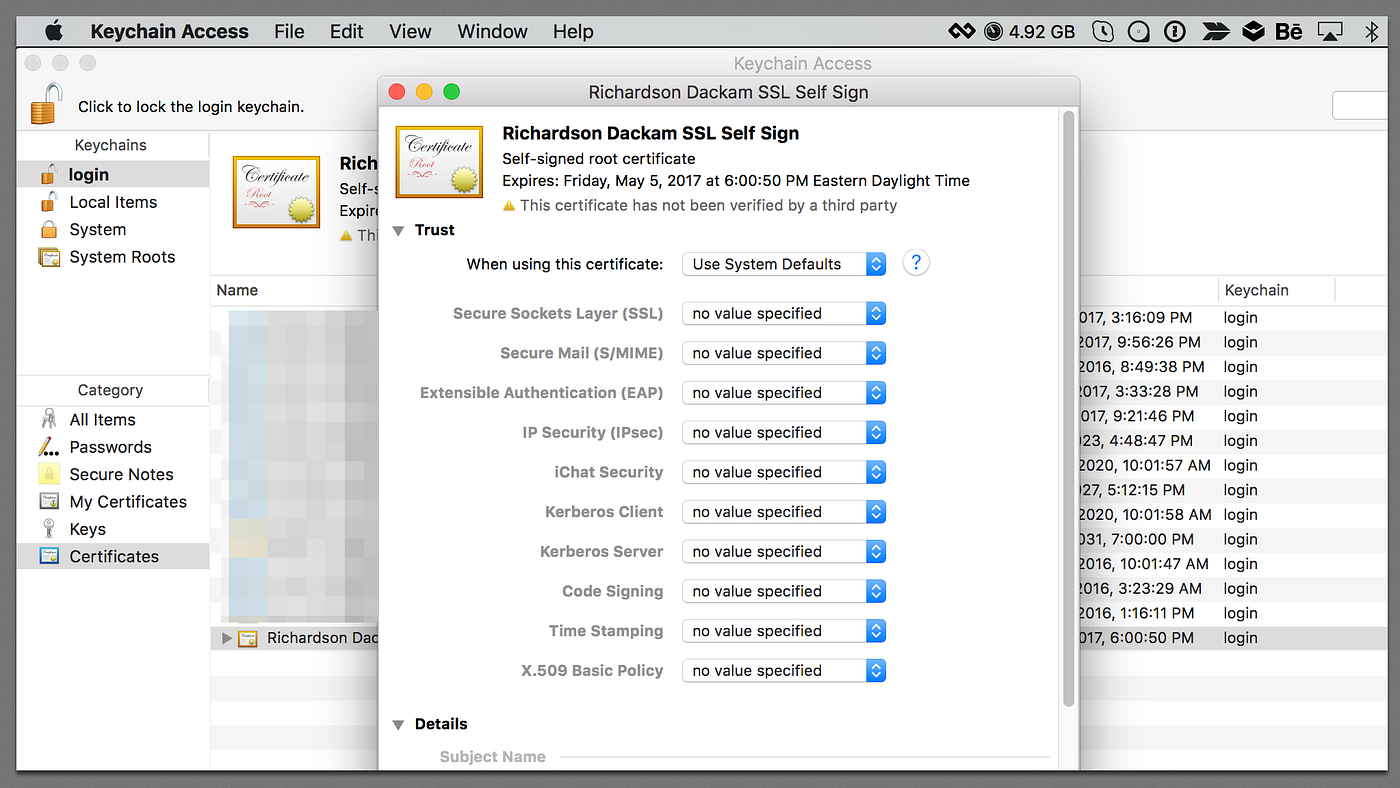Click the certificate icon in the dialog header
The width and height of the screenshot is (1400, 788).
(439, 161)
